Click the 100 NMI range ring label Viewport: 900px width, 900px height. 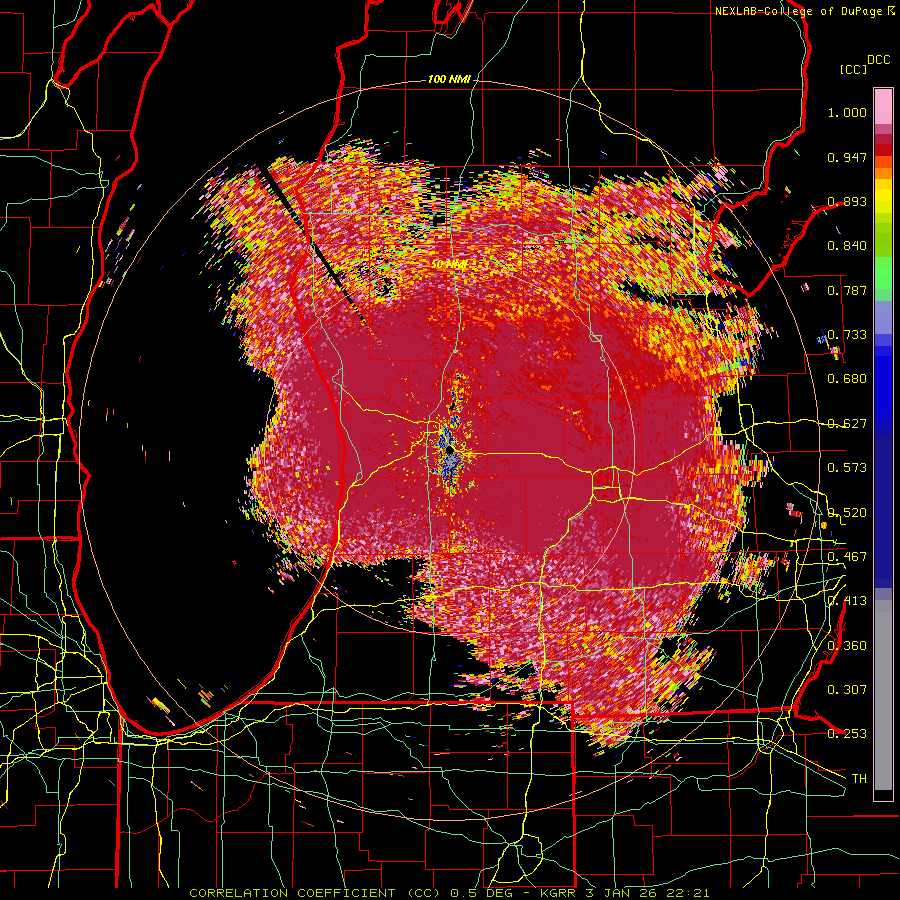(x=448, y=79)
